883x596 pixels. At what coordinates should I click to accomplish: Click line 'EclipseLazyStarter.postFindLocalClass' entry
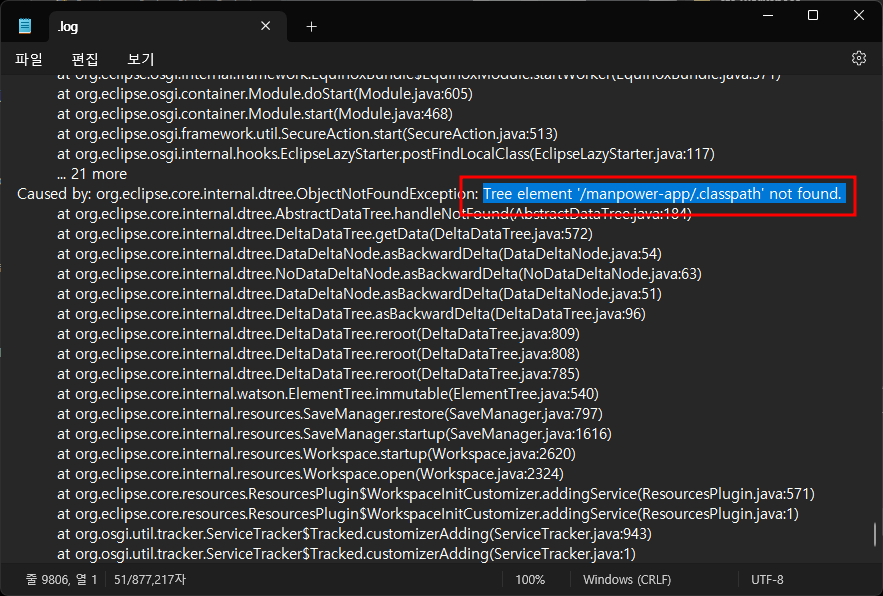tap(386, 154)
